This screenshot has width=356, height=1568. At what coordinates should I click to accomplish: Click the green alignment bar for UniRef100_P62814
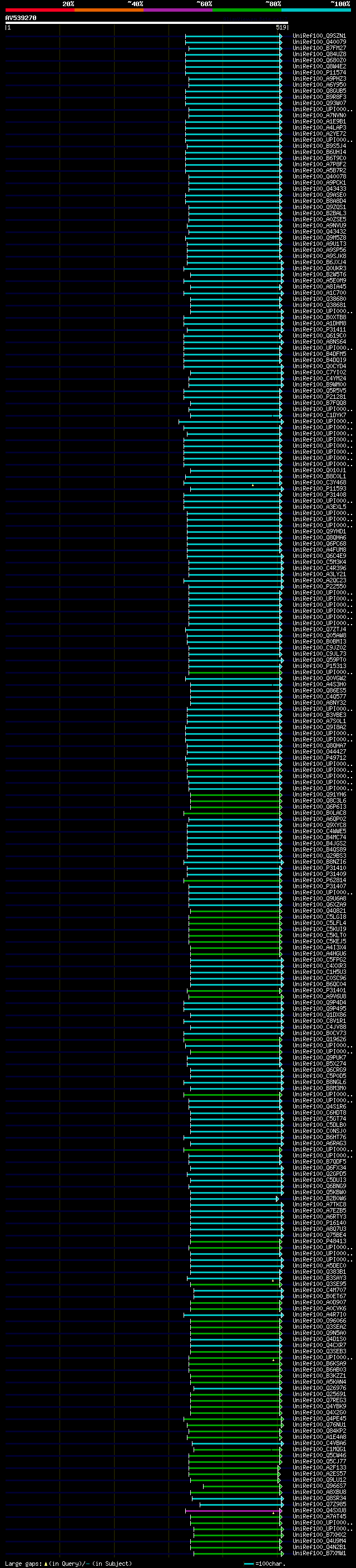(233, 881)
